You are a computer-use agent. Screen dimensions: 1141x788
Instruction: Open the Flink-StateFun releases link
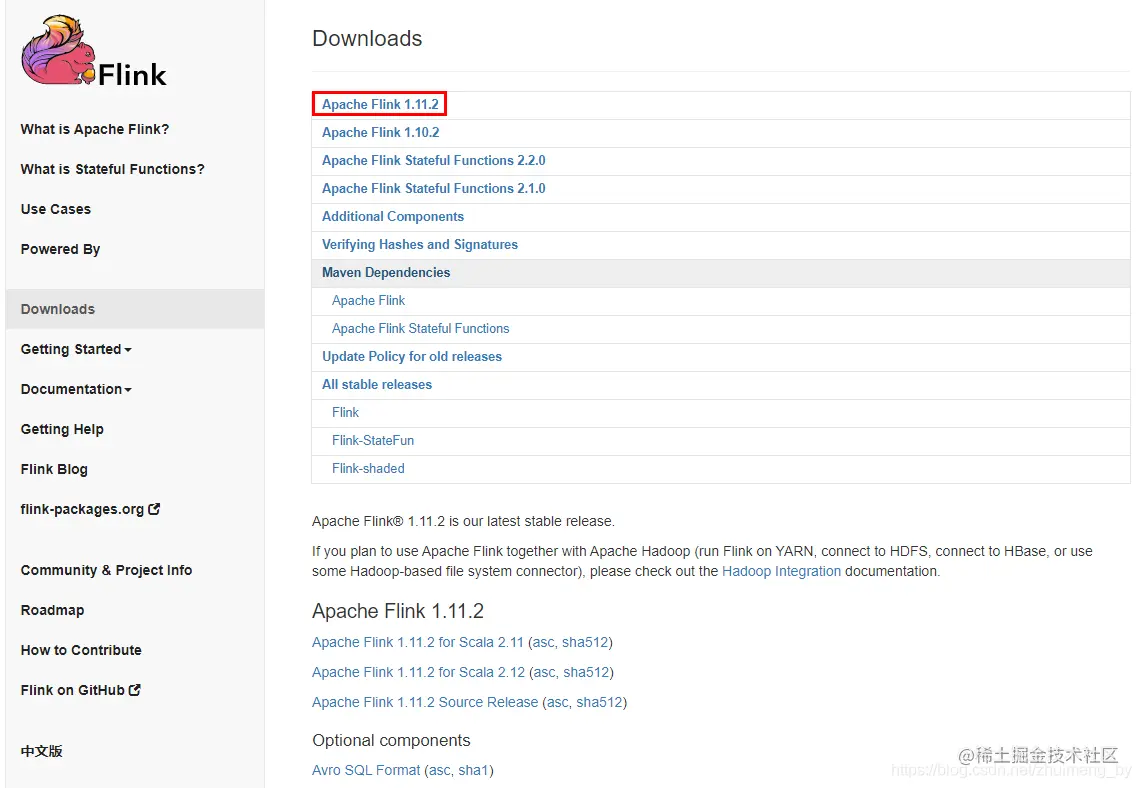pos(373,440)
